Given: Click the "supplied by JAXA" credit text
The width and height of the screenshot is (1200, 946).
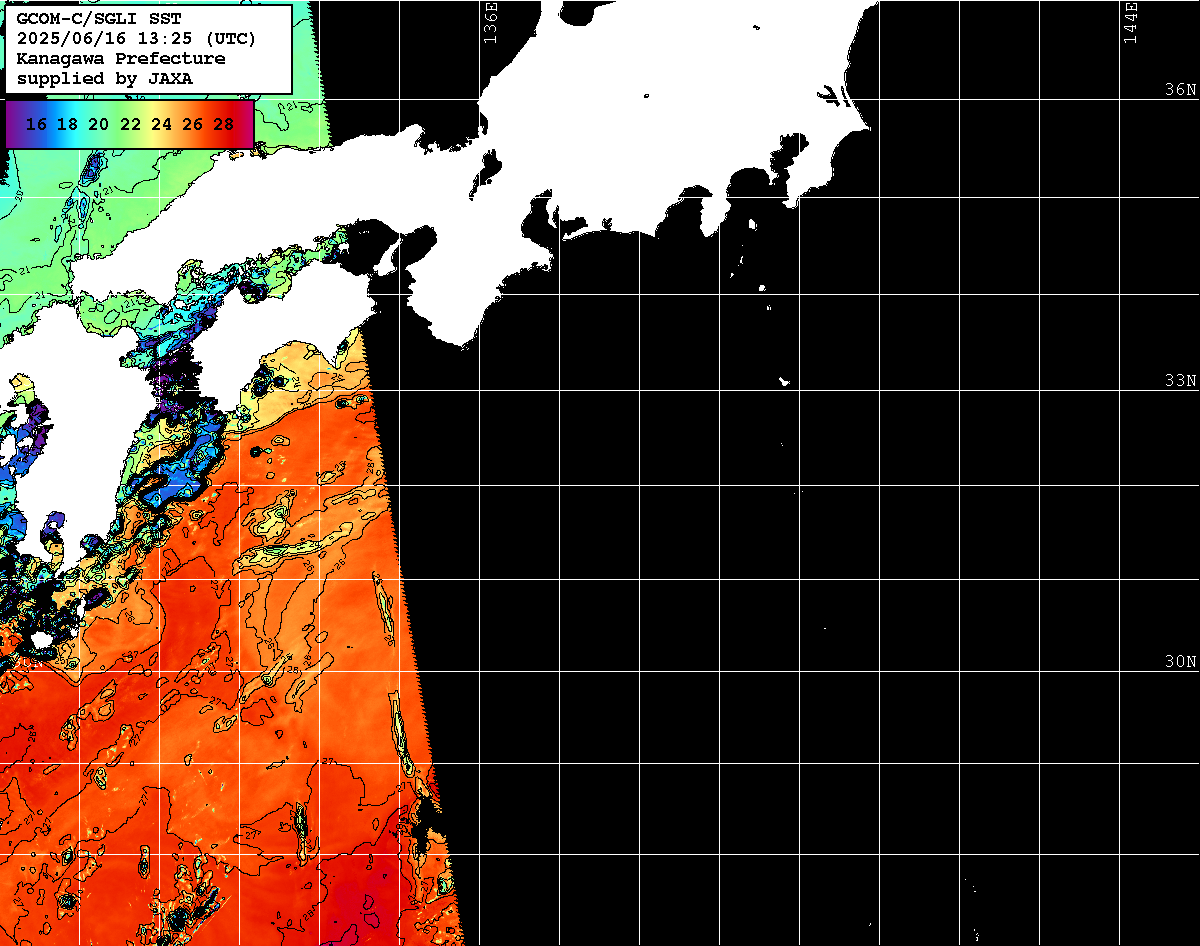Looking at the screenshot, I should pos(105,78).
